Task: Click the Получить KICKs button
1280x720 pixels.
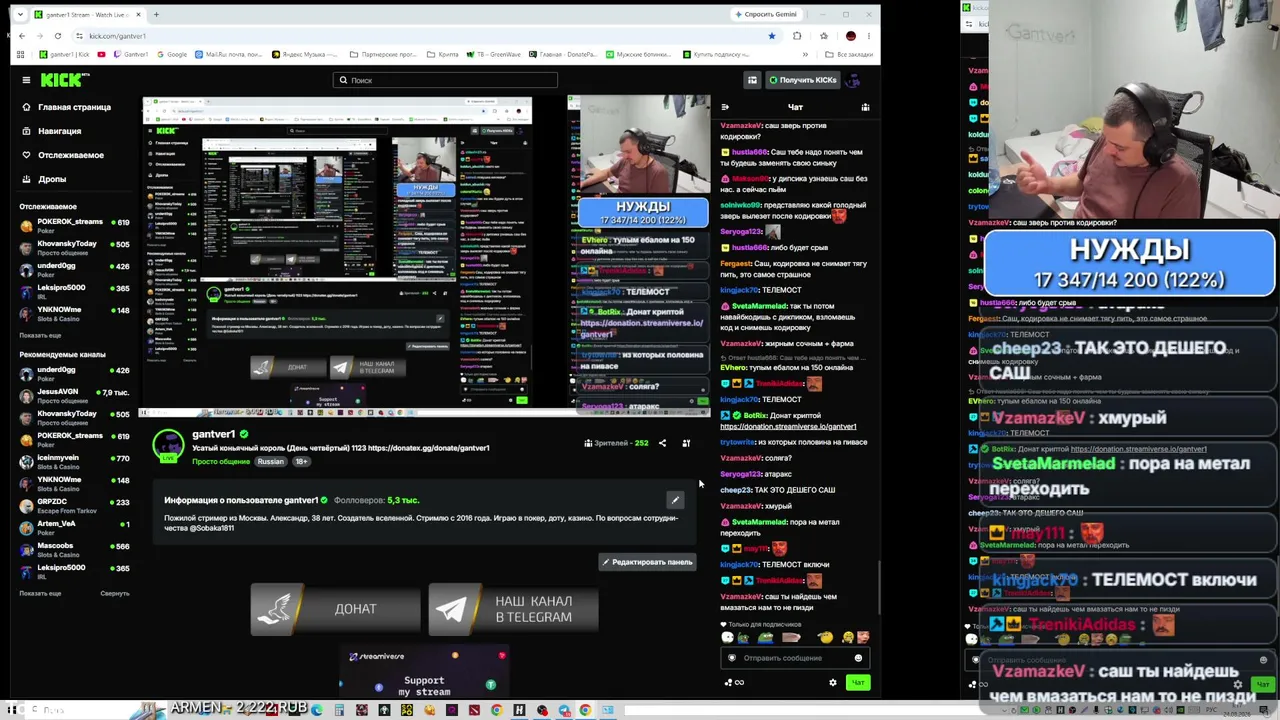Action: 802,80
